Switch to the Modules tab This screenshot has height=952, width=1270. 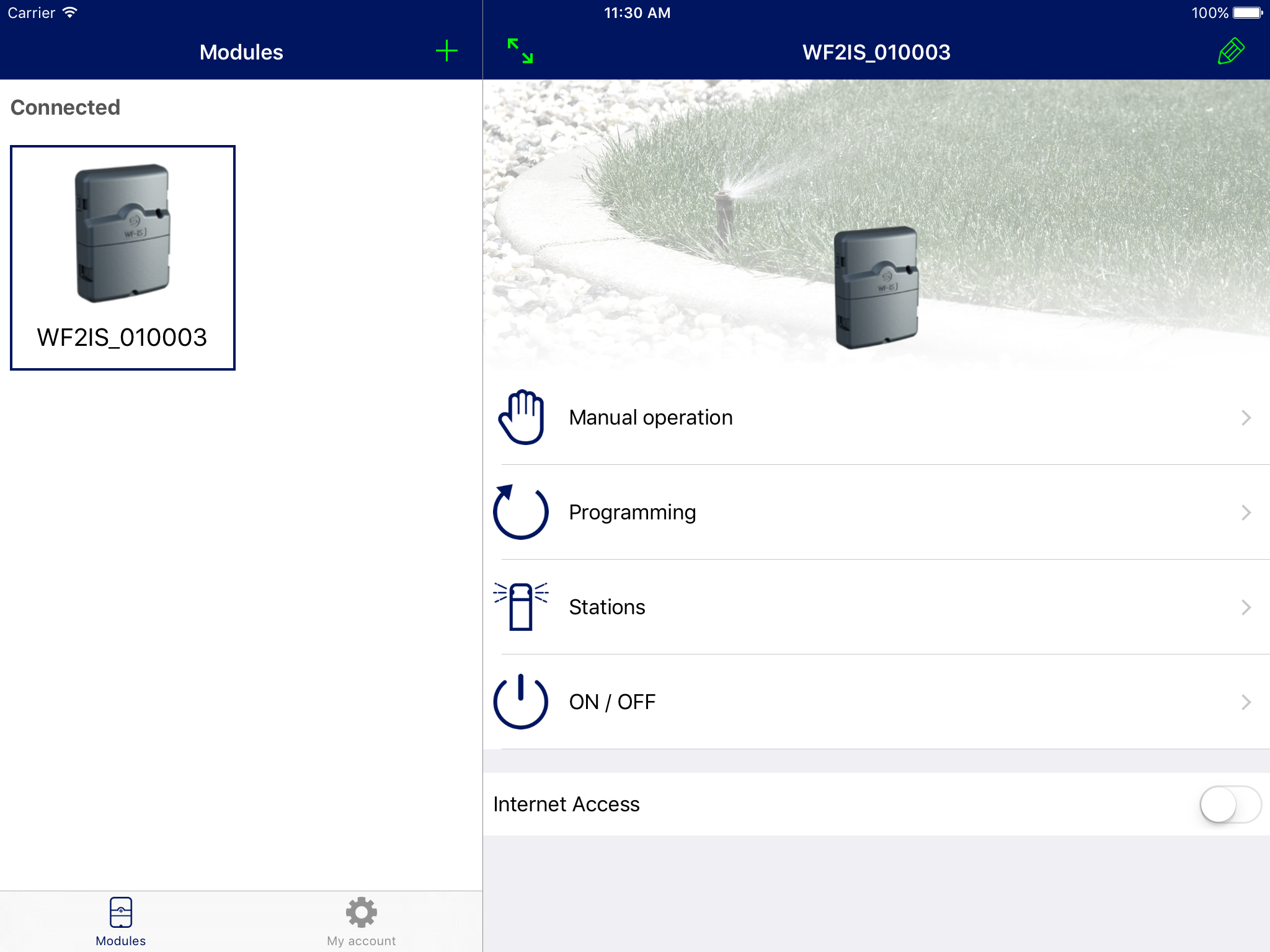[x=121, y=922]
